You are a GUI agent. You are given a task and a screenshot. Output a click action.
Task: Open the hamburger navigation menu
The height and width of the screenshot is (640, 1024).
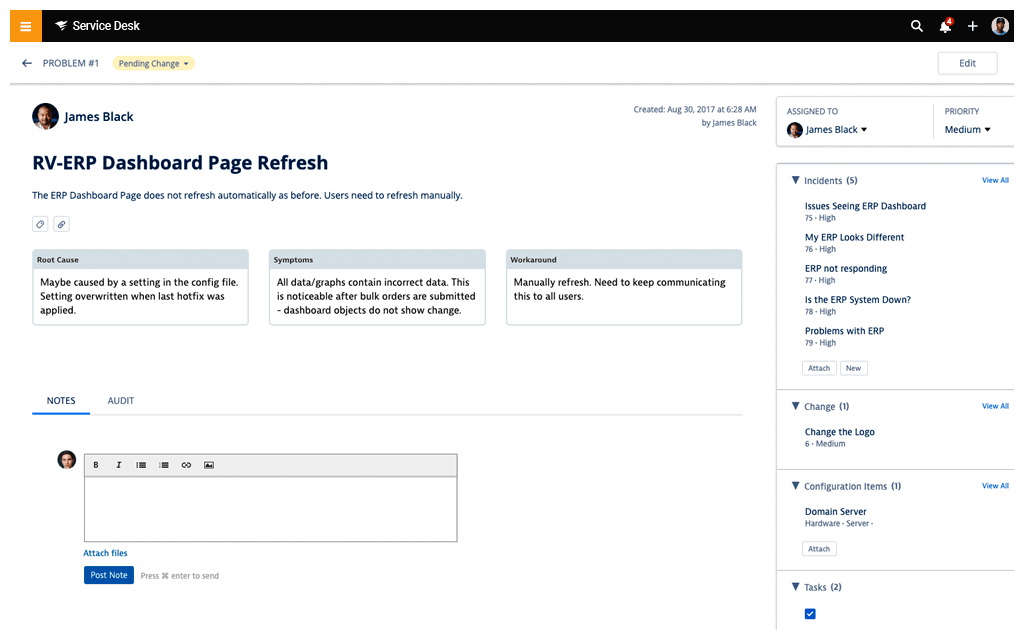(25, 26)
